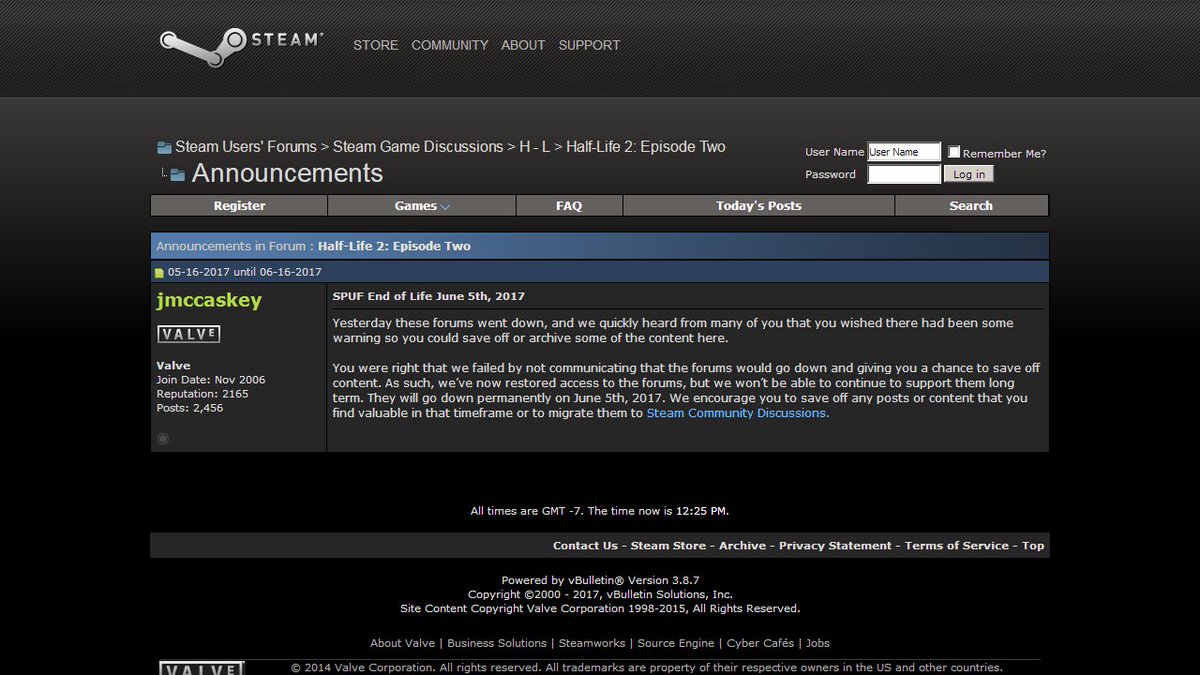Screen dimensions: 1200x675
Task: Click Register in the forum navbar
Action: point(239,206)
